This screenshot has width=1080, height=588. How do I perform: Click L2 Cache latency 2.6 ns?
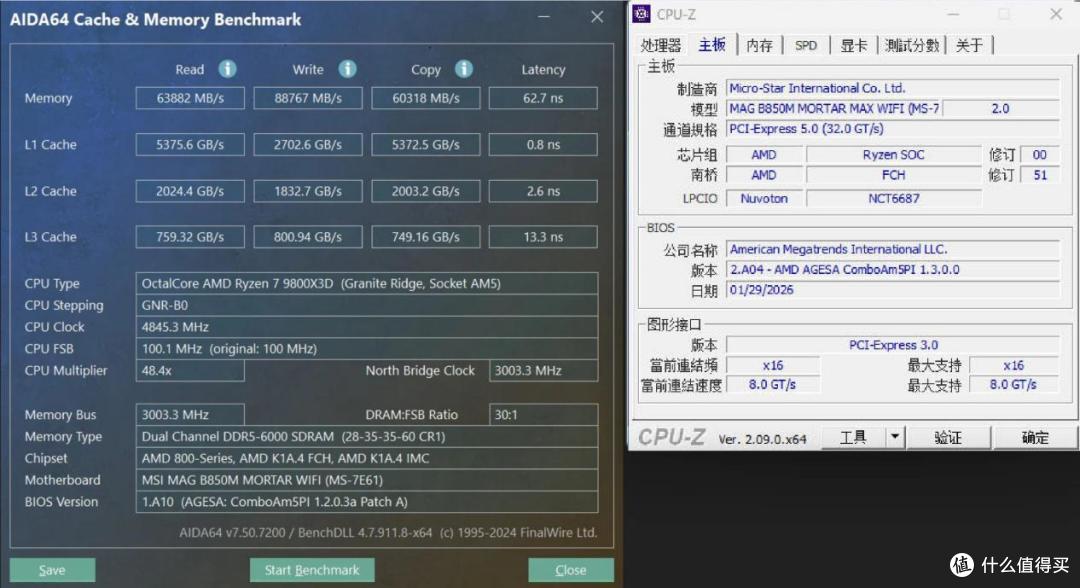click(543, 191)
